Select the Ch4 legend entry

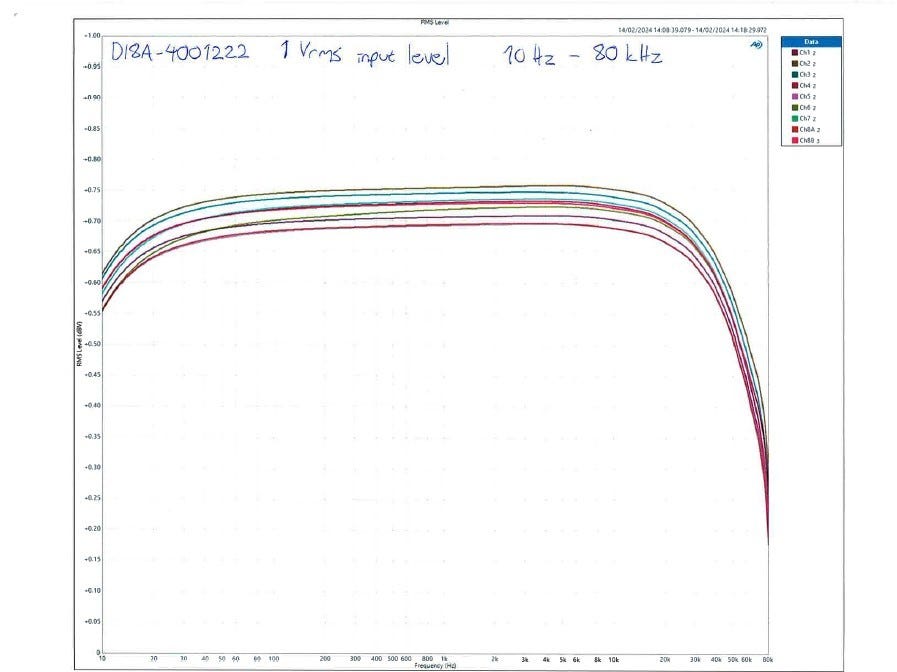coord(804,85)
